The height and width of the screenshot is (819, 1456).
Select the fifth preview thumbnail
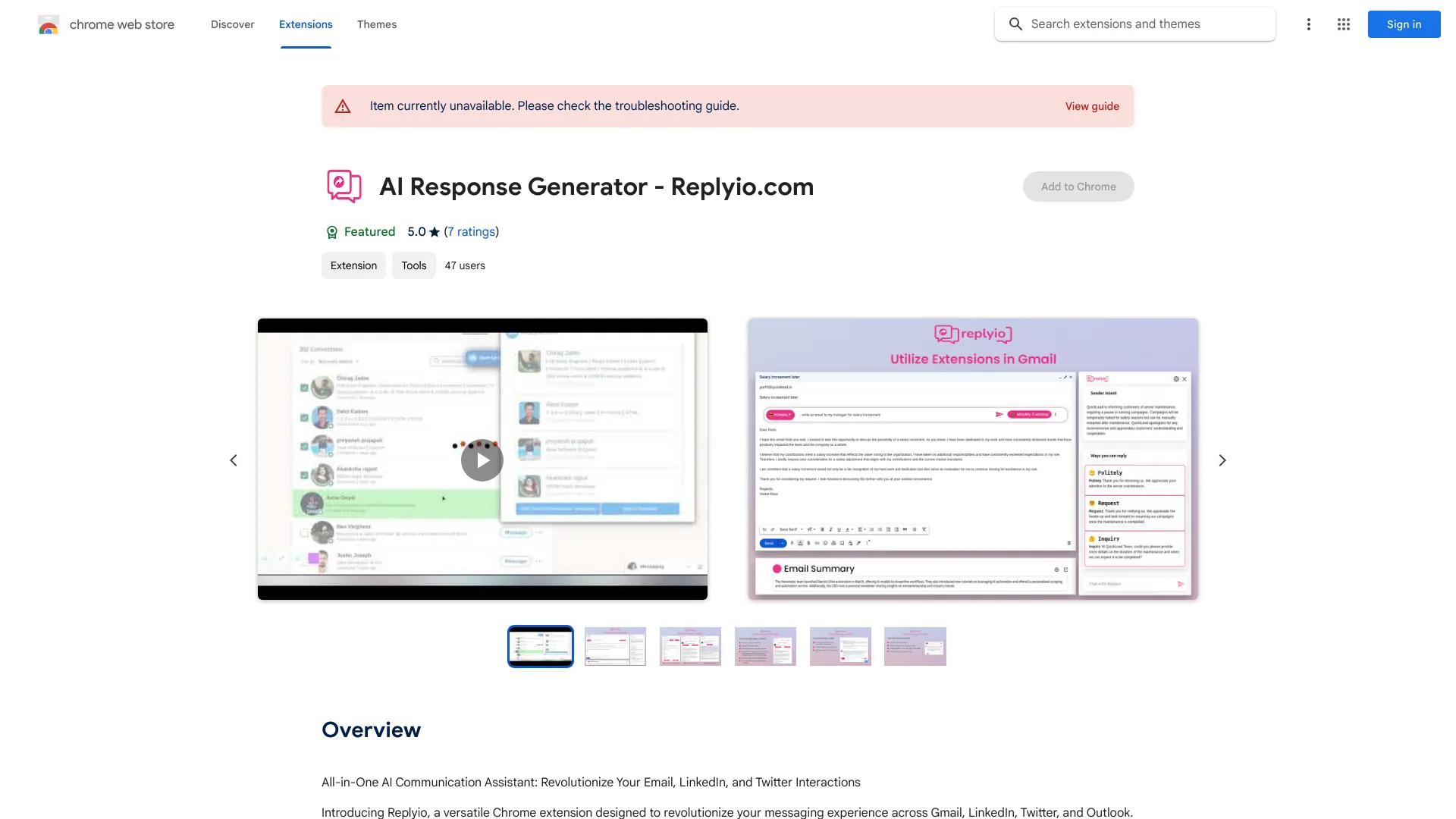(x=839, y=645)
